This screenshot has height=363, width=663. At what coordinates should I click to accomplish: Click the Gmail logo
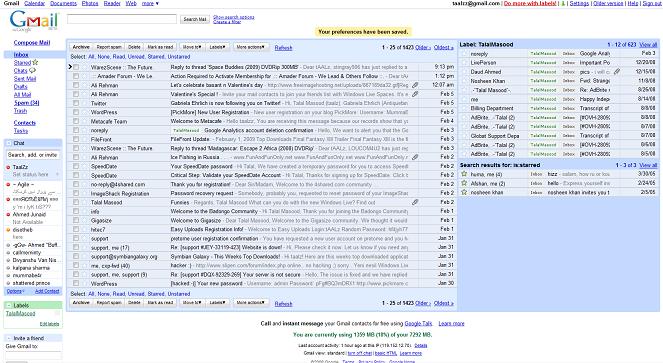(x=33, y=22)
